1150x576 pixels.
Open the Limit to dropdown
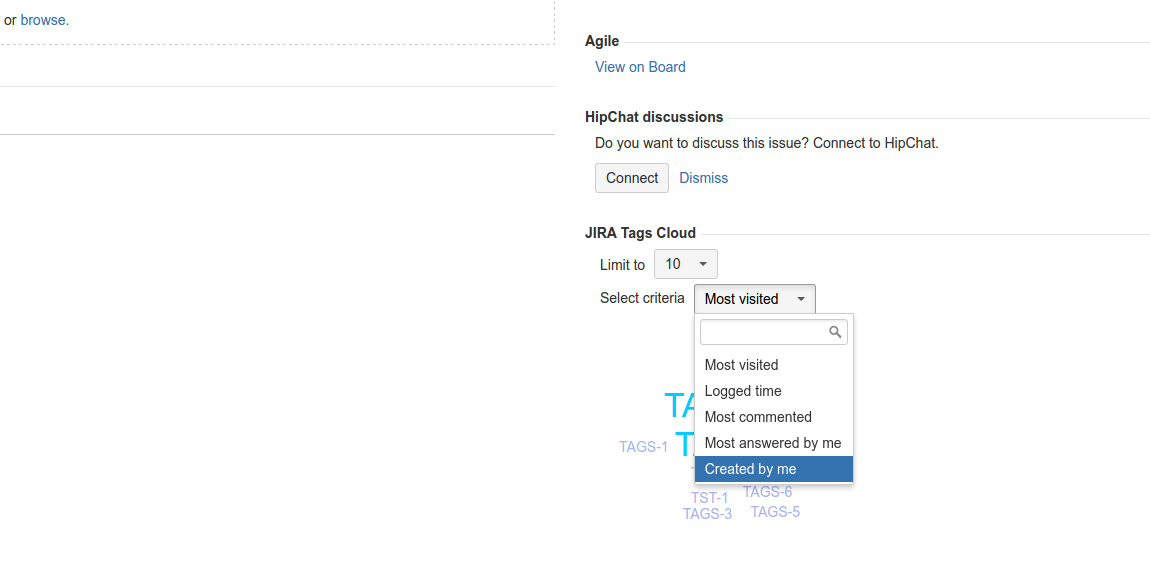pos(686,264)
